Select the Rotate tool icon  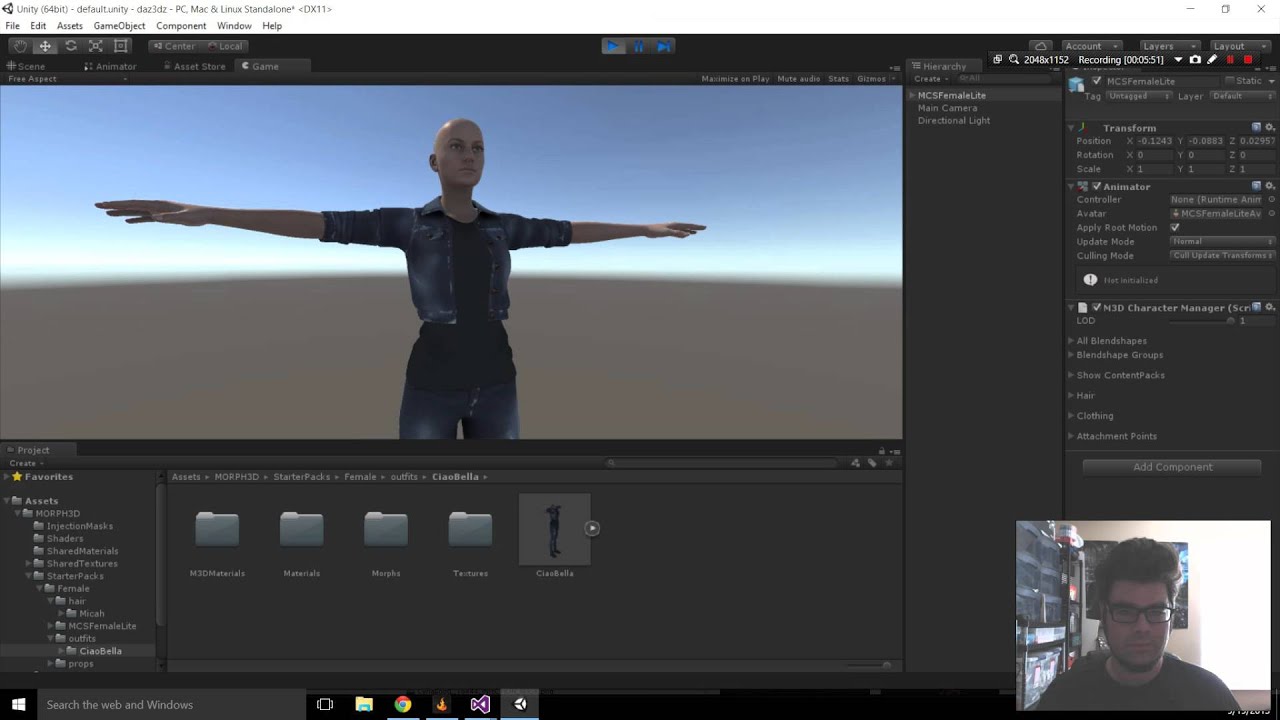[x=70, y=46]
